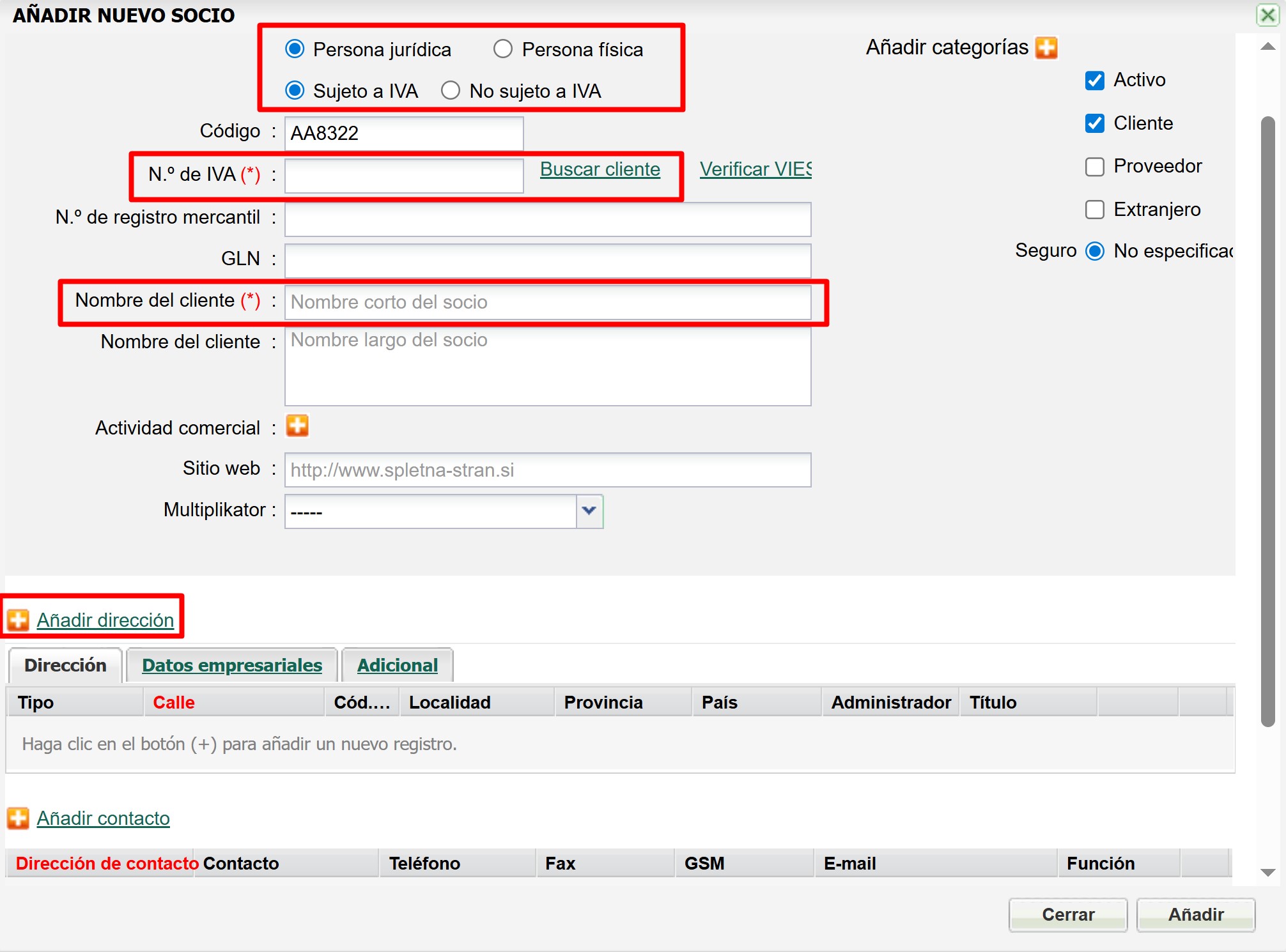Click the vertical scrollbar thumb
This screenshot has width=1286, height=952.
click(1267, 422)
